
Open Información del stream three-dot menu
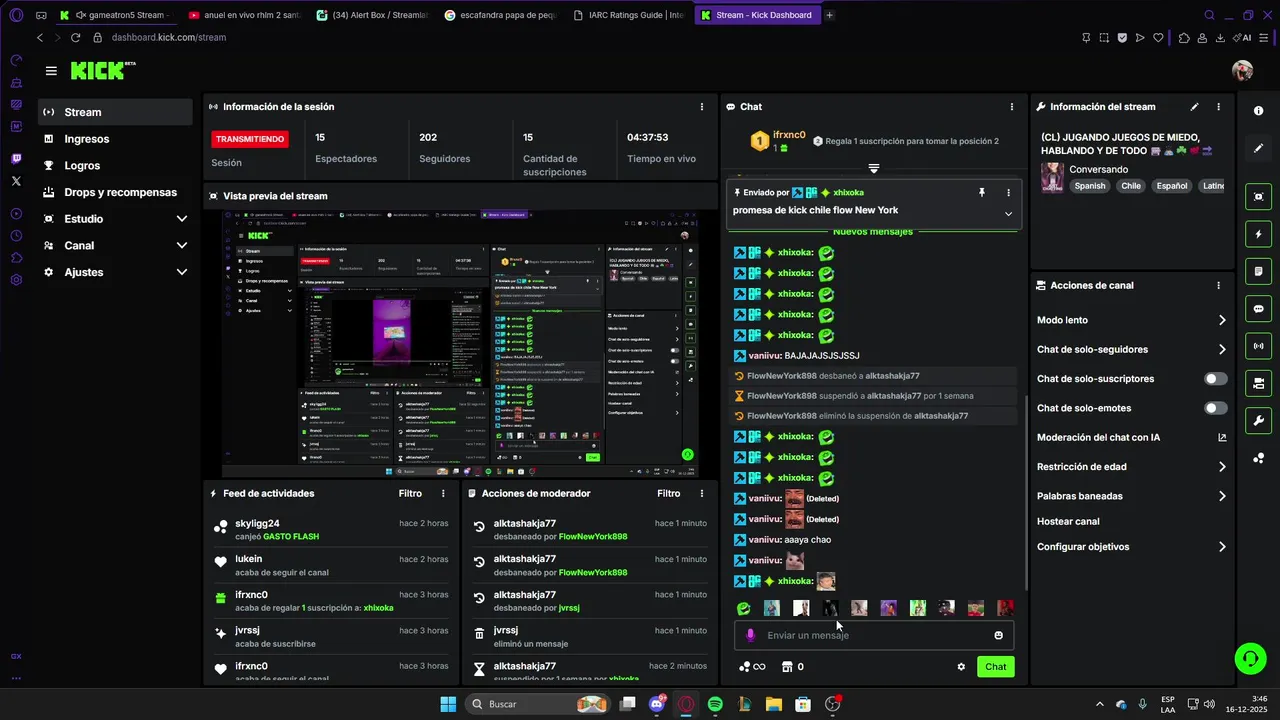(x=1218, y=106)
